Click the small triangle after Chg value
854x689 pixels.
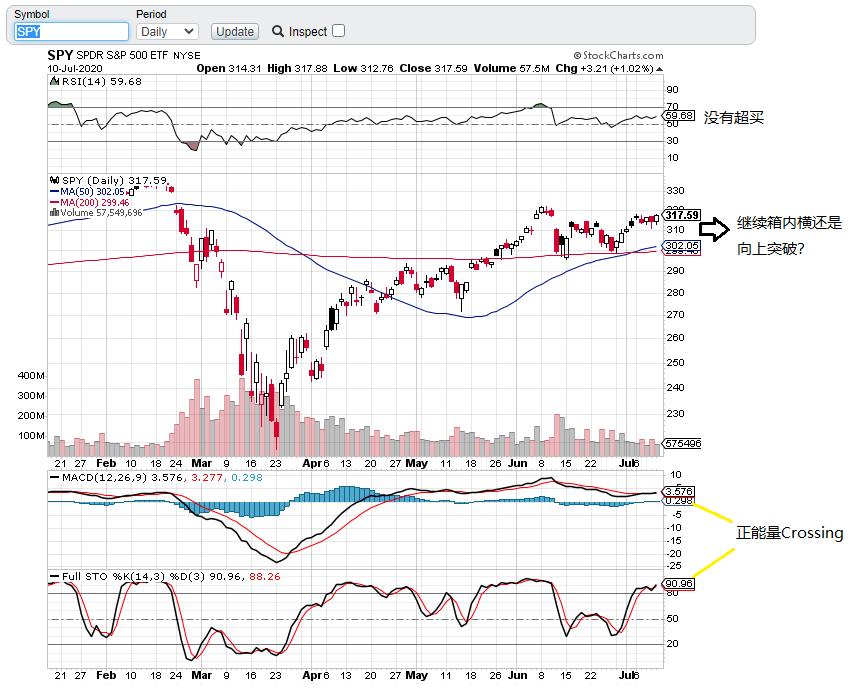(660, 69)
